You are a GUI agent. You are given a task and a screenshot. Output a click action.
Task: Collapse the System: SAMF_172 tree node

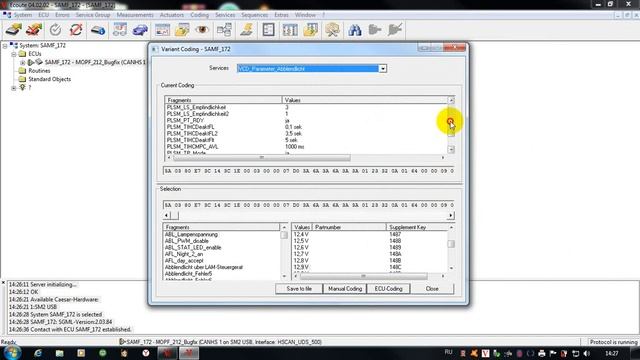[5, 46]
